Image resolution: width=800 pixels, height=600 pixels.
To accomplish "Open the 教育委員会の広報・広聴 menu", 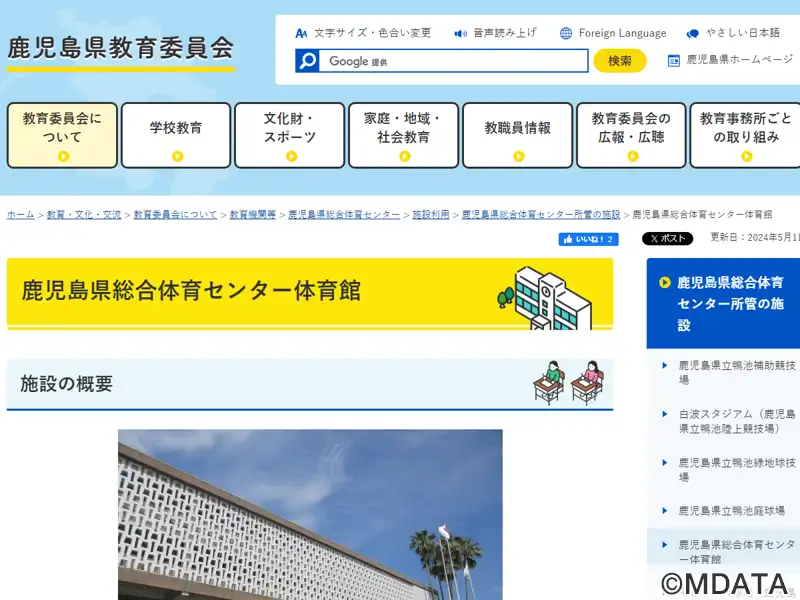I will pos(631,135).
